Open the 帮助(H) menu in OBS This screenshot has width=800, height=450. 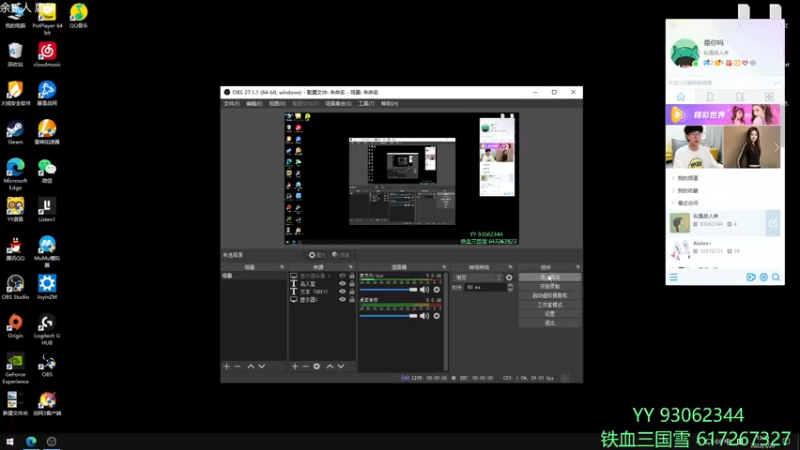pos(389,104)
